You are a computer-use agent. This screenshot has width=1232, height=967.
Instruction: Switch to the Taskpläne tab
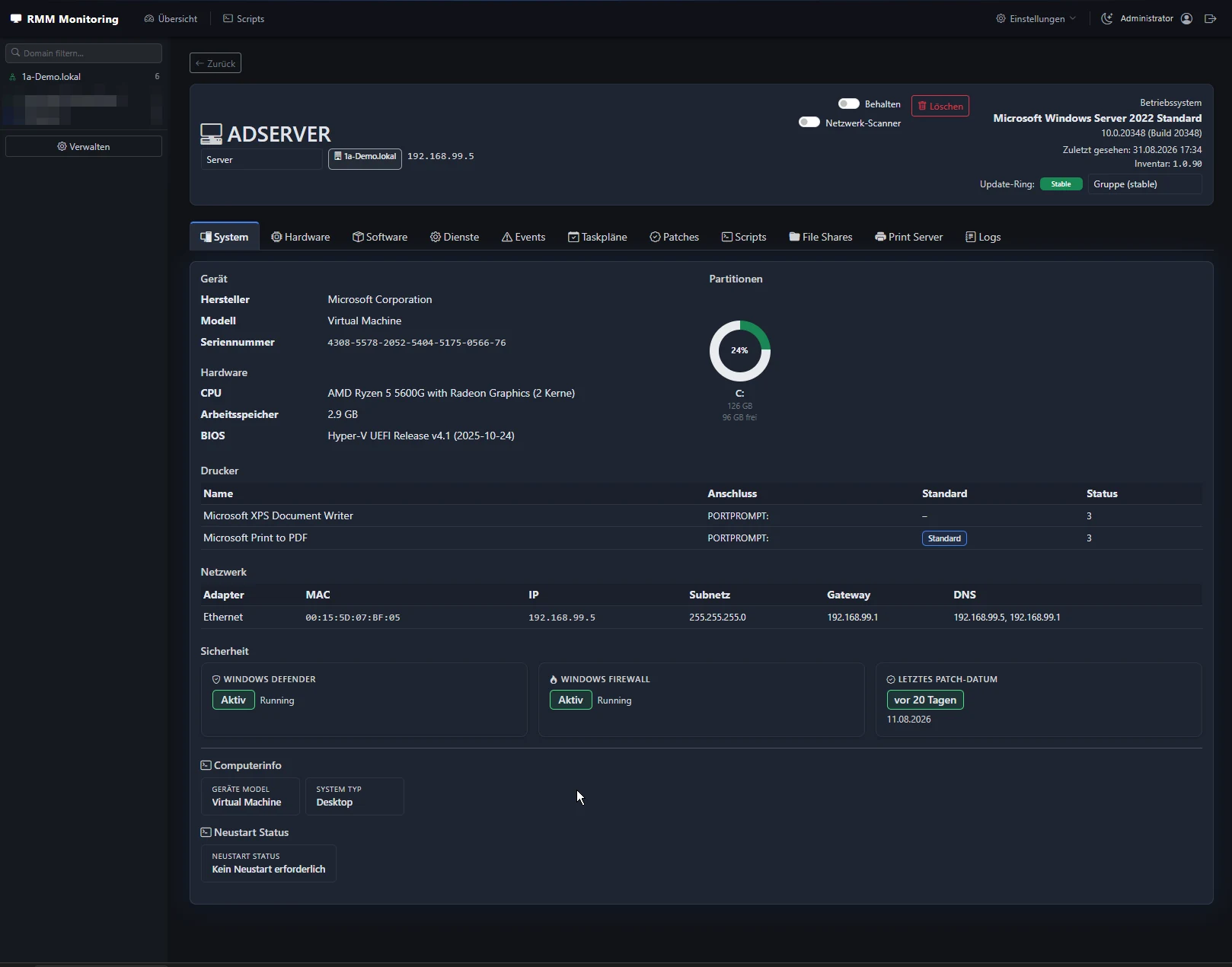[598, 237]
